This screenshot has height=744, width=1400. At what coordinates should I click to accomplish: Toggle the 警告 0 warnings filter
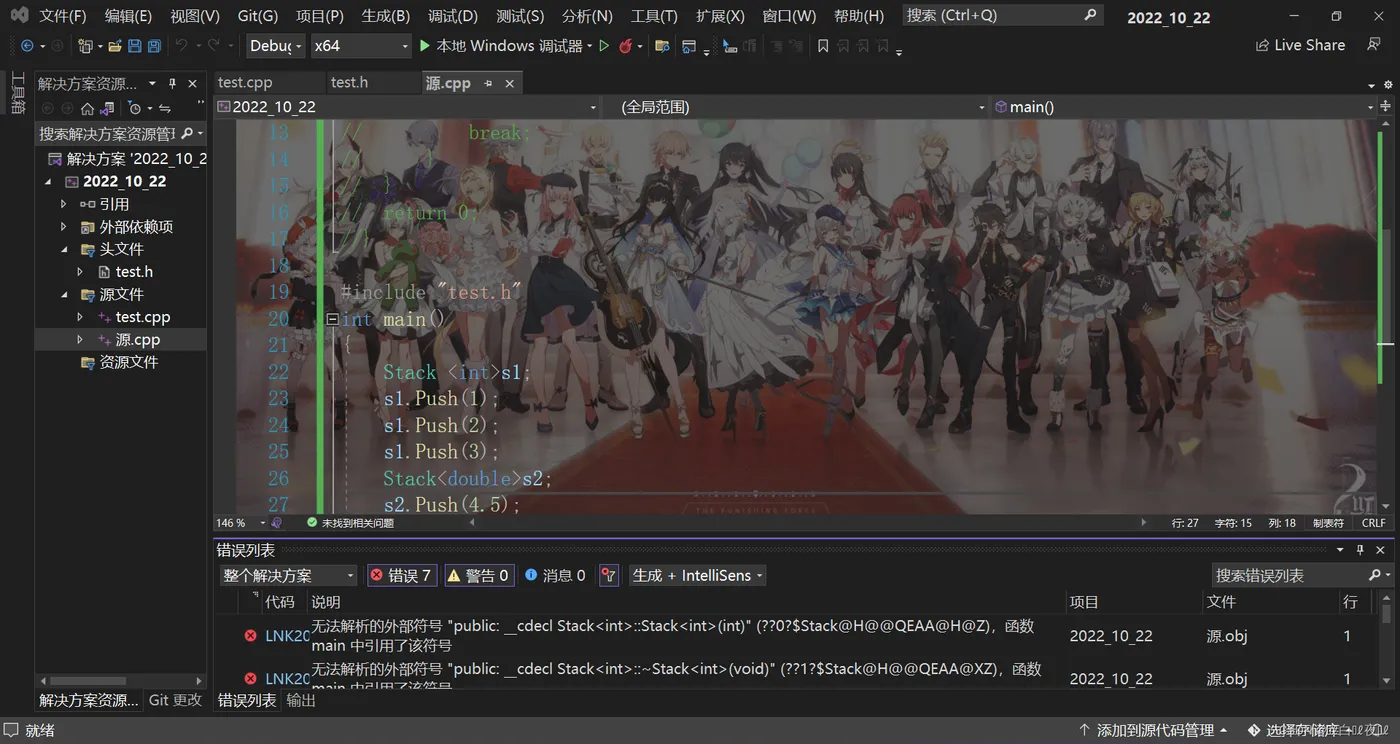coord(478,575)
